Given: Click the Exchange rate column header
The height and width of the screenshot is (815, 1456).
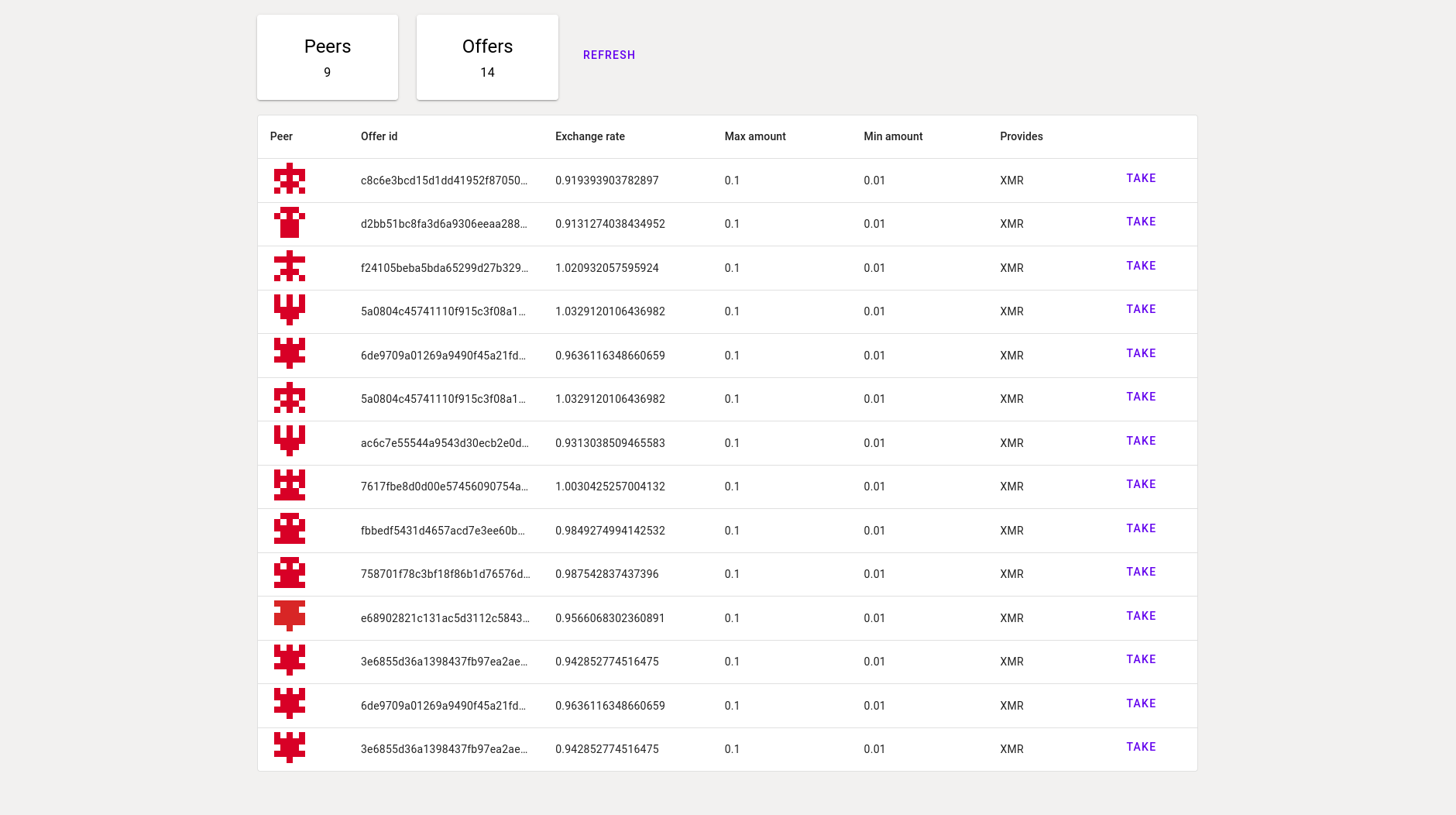Looking at the screenshot, I should click(x=589, y=136).
